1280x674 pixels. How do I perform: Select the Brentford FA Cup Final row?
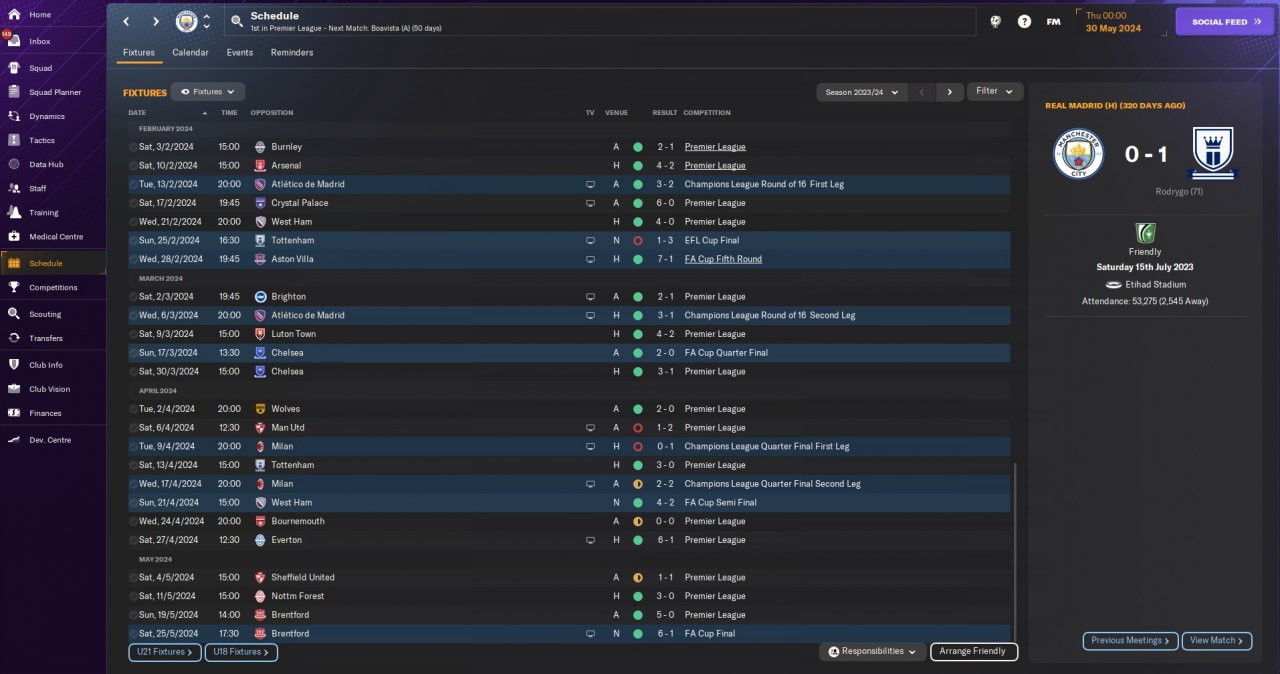coord(569,633)
